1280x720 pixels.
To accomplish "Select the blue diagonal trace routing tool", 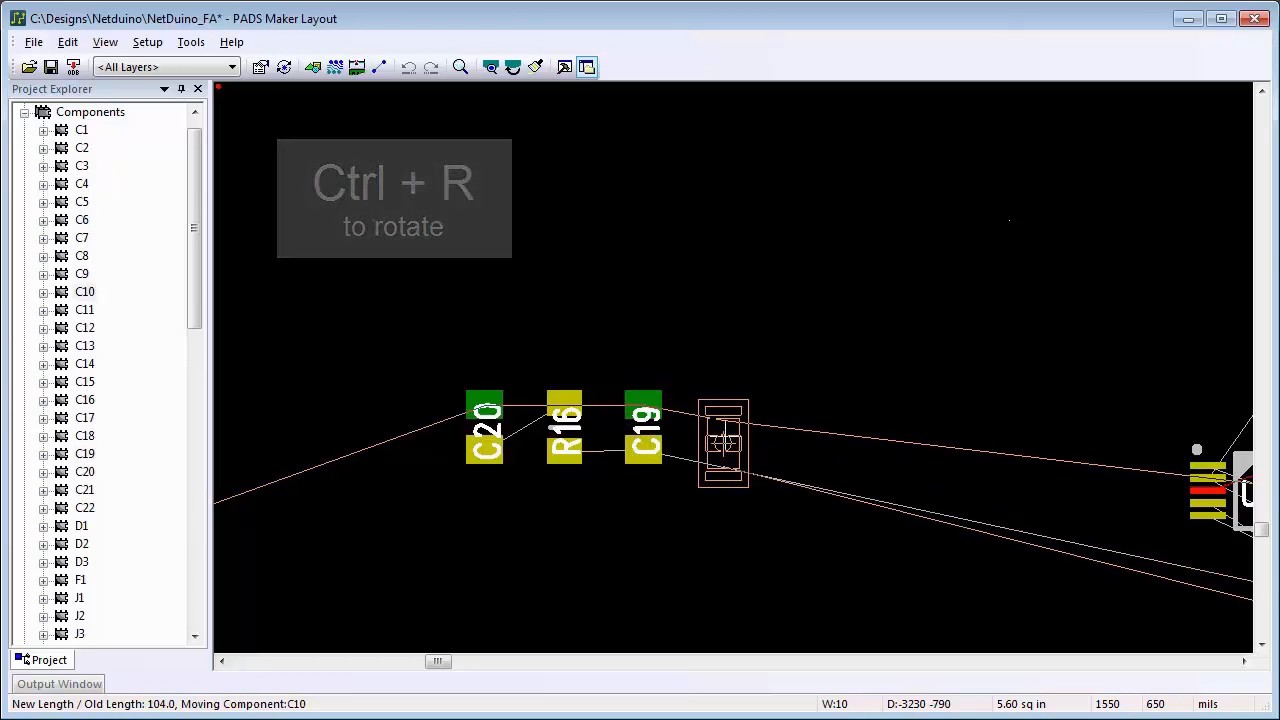I will [x=379, y=67].
